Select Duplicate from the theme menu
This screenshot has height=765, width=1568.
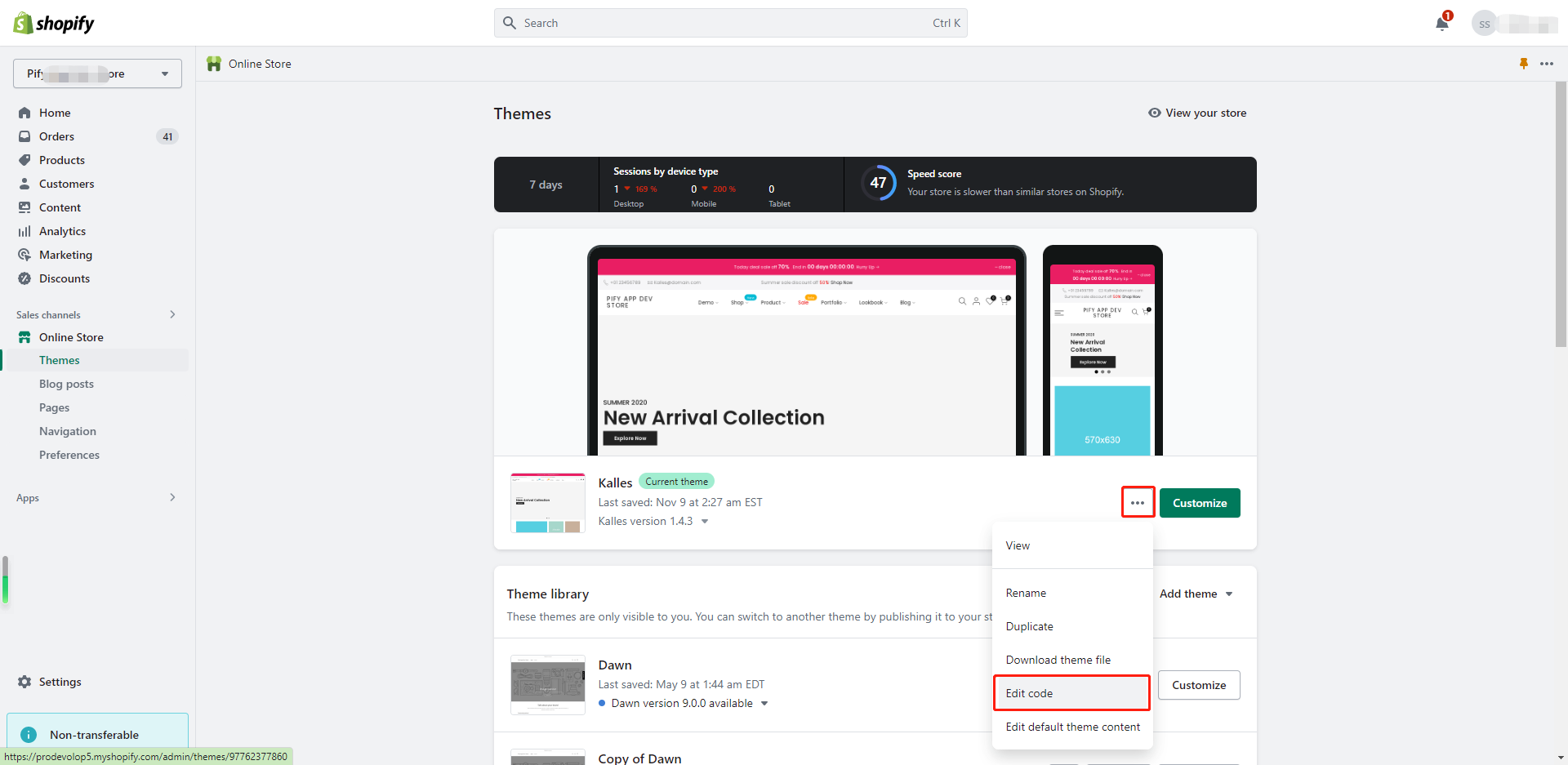[1072, 626]
